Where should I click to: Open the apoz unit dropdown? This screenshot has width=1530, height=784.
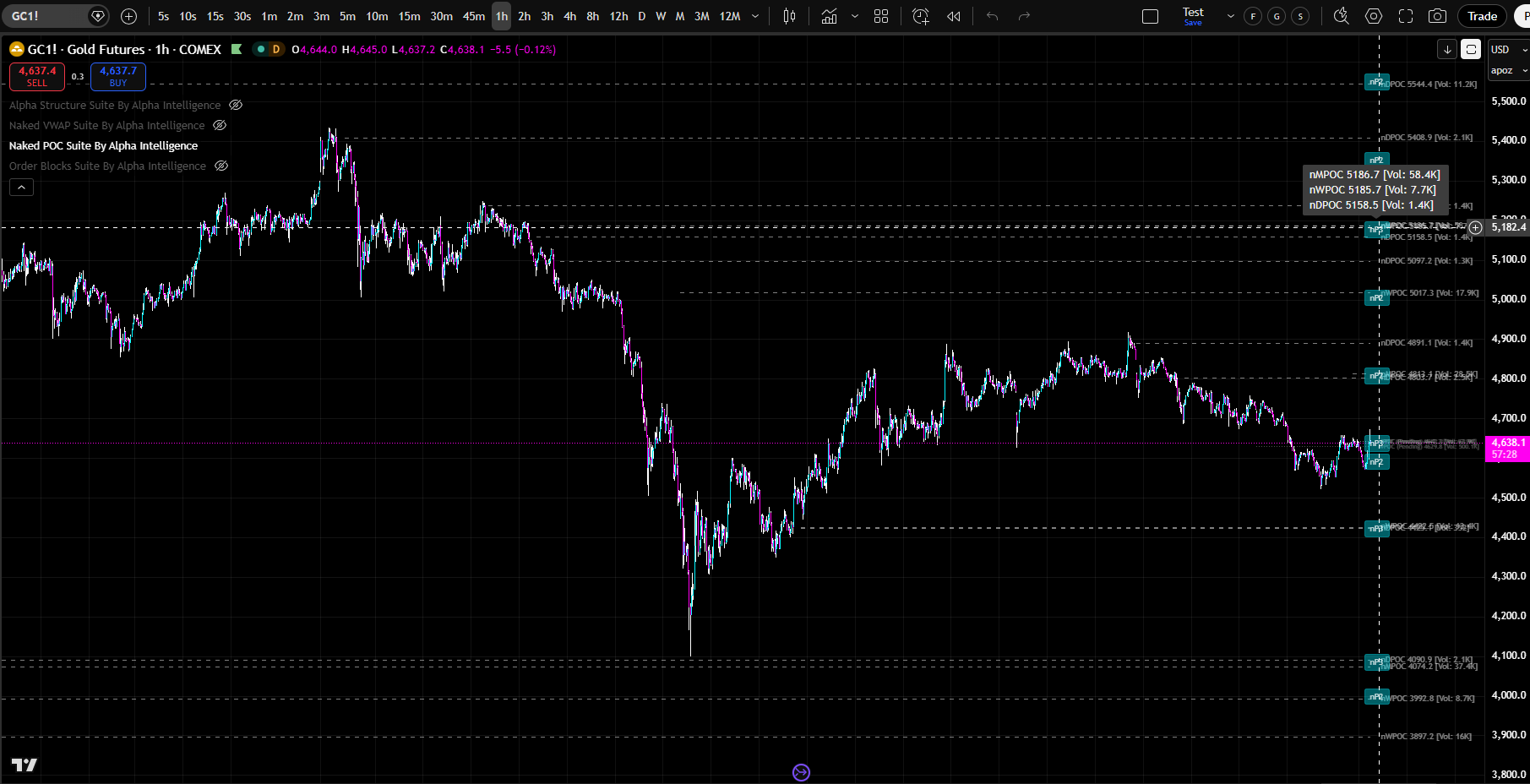tap(1508, 70)
